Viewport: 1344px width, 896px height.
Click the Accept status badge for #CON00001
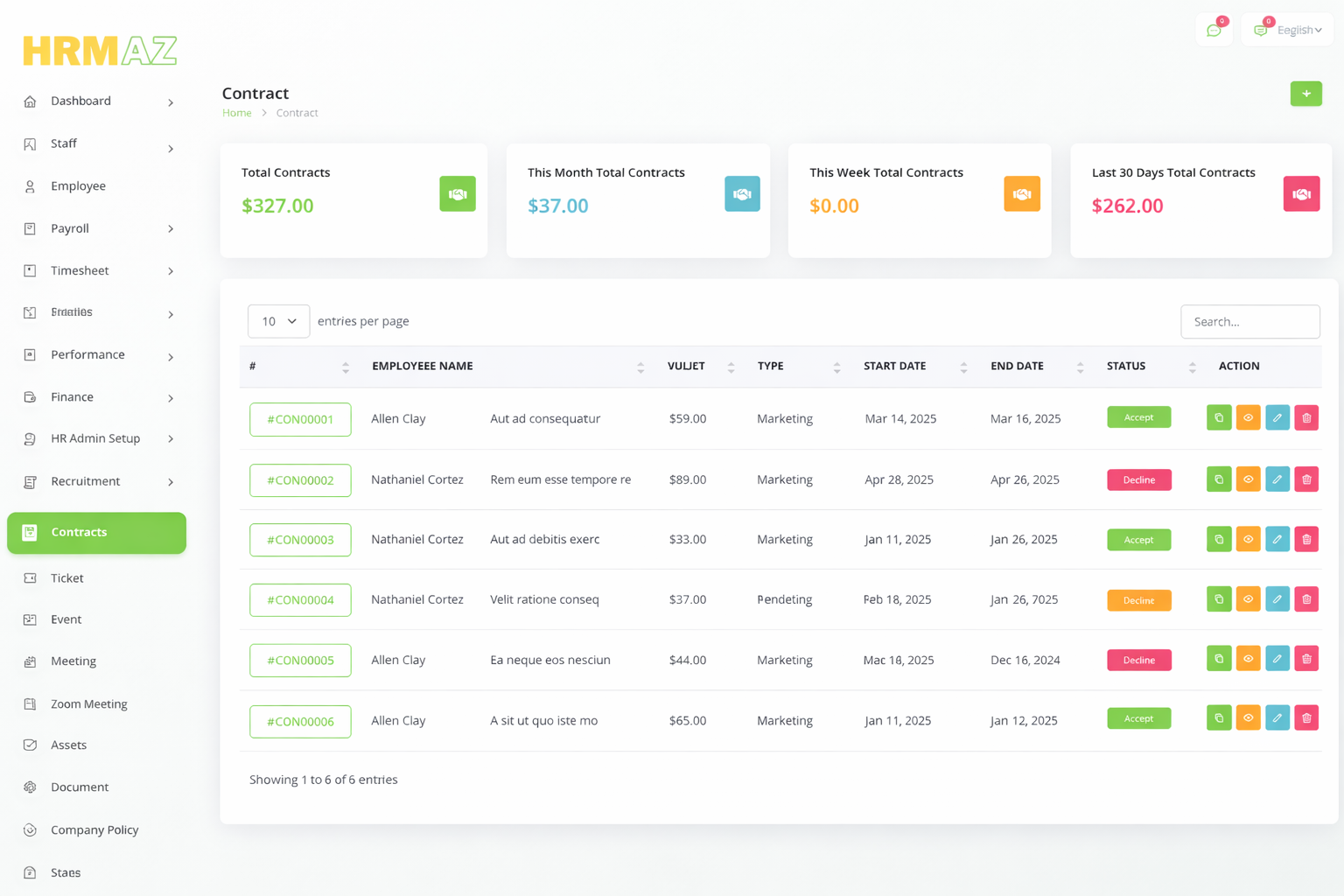coord(1138,417)
